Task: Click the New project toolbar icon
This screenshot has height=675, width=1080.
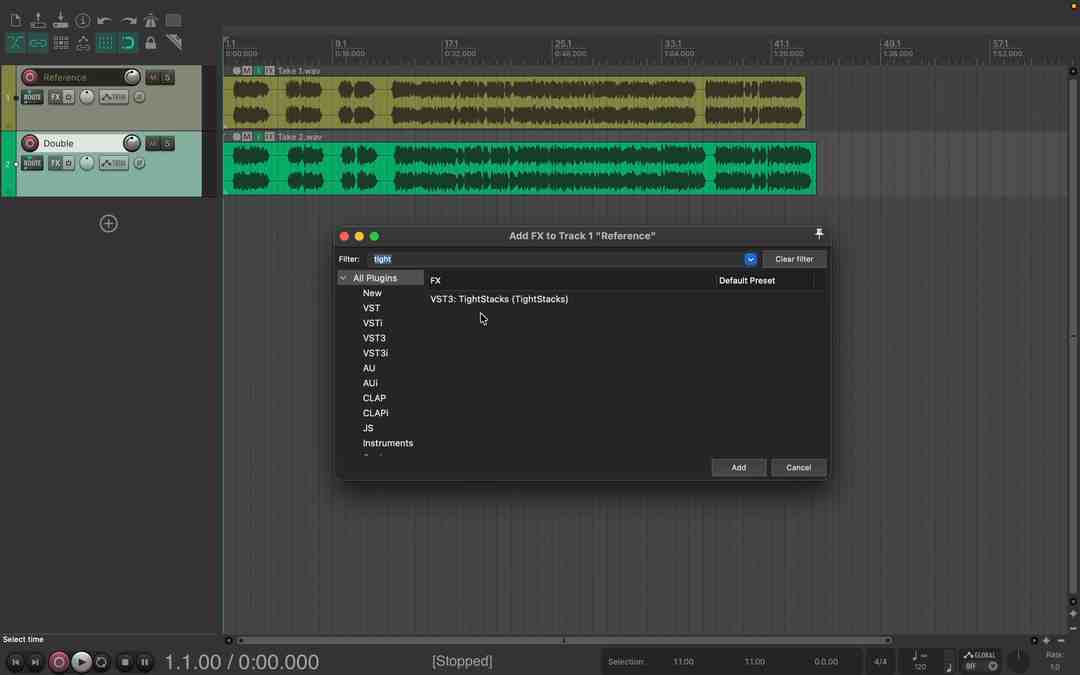Action: [16, 20]
